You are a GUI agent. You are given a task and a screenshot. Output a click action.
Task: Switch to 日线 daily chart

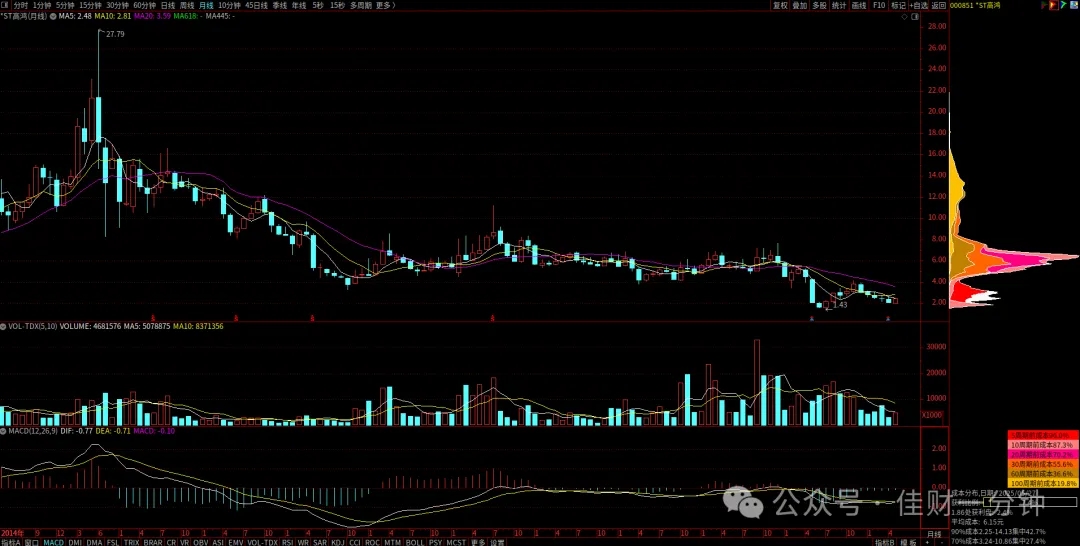(168, 6)
